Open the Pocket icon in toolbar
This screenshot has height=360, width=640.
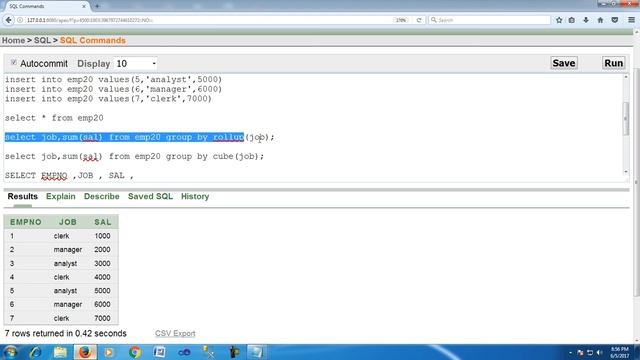[614, 20]
